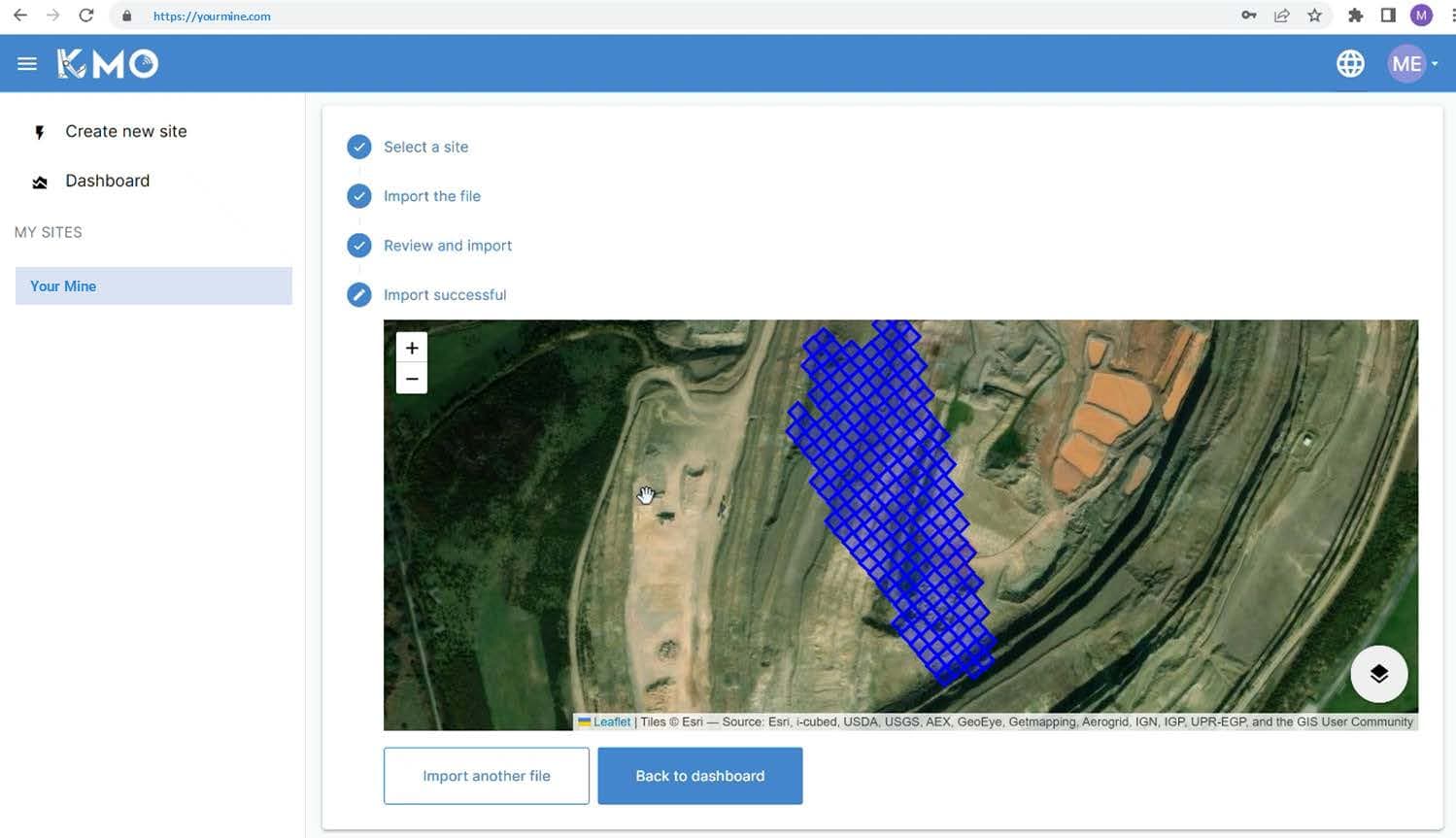Click the Back to dashboard button

point(699,776)
